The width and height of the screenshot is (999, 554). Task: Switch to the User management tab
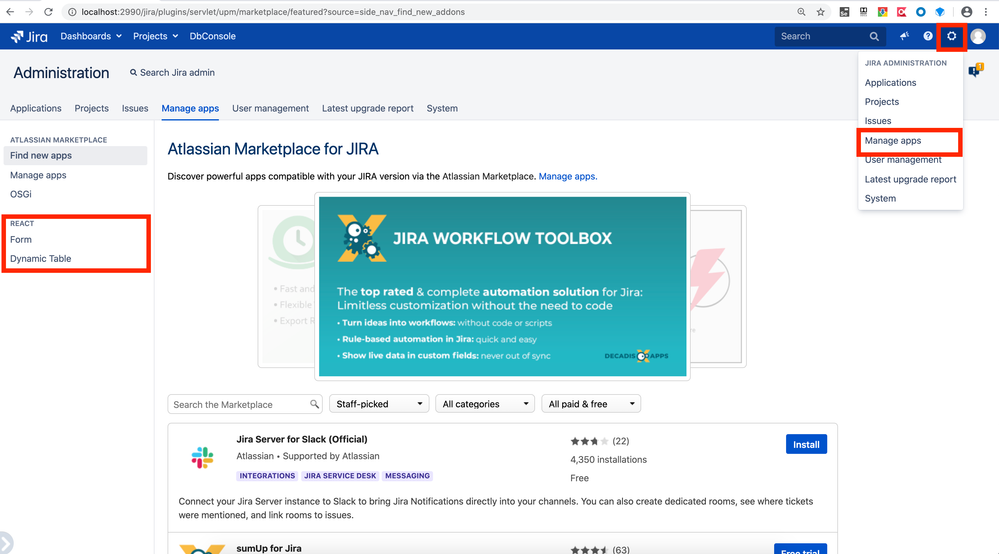270,108
